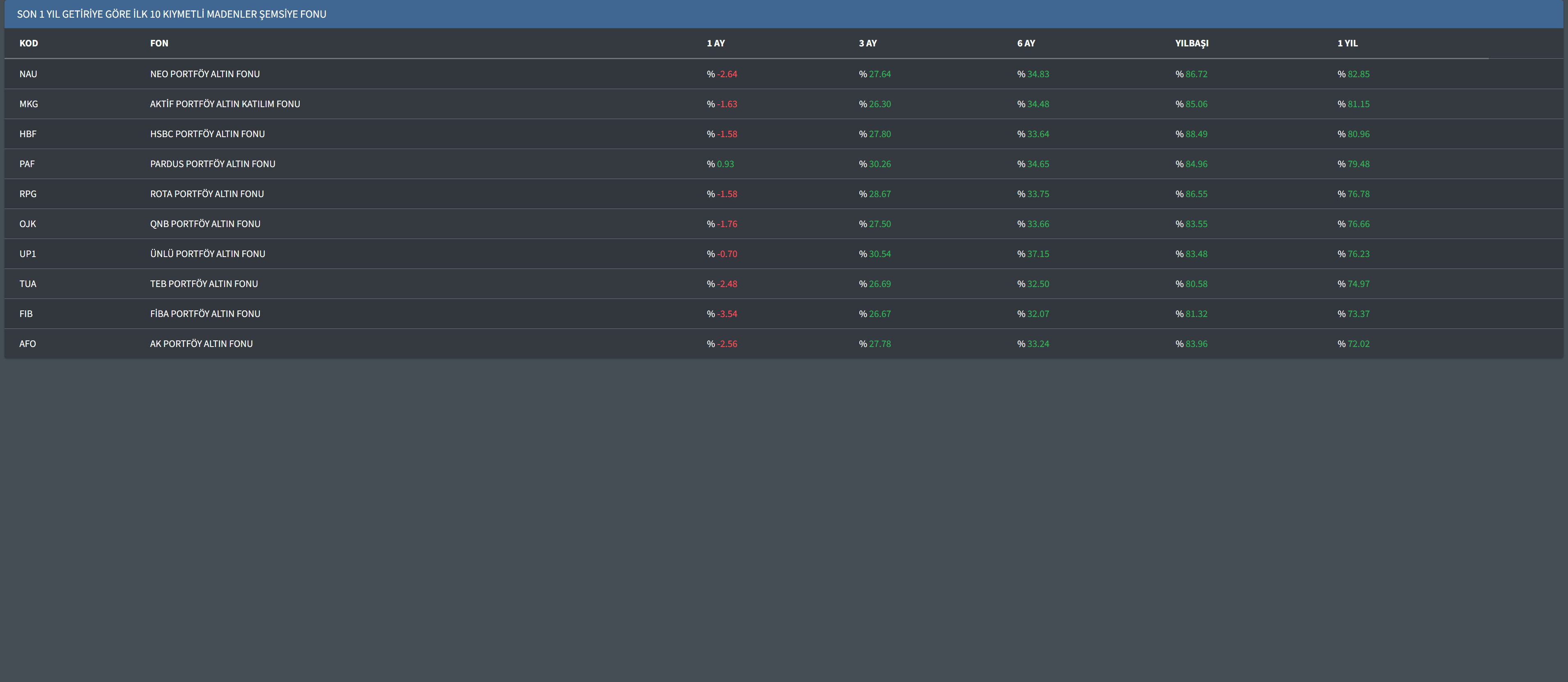Select HSBC PORTFÖY ALTIN FONU

click(x=207, y=134)
